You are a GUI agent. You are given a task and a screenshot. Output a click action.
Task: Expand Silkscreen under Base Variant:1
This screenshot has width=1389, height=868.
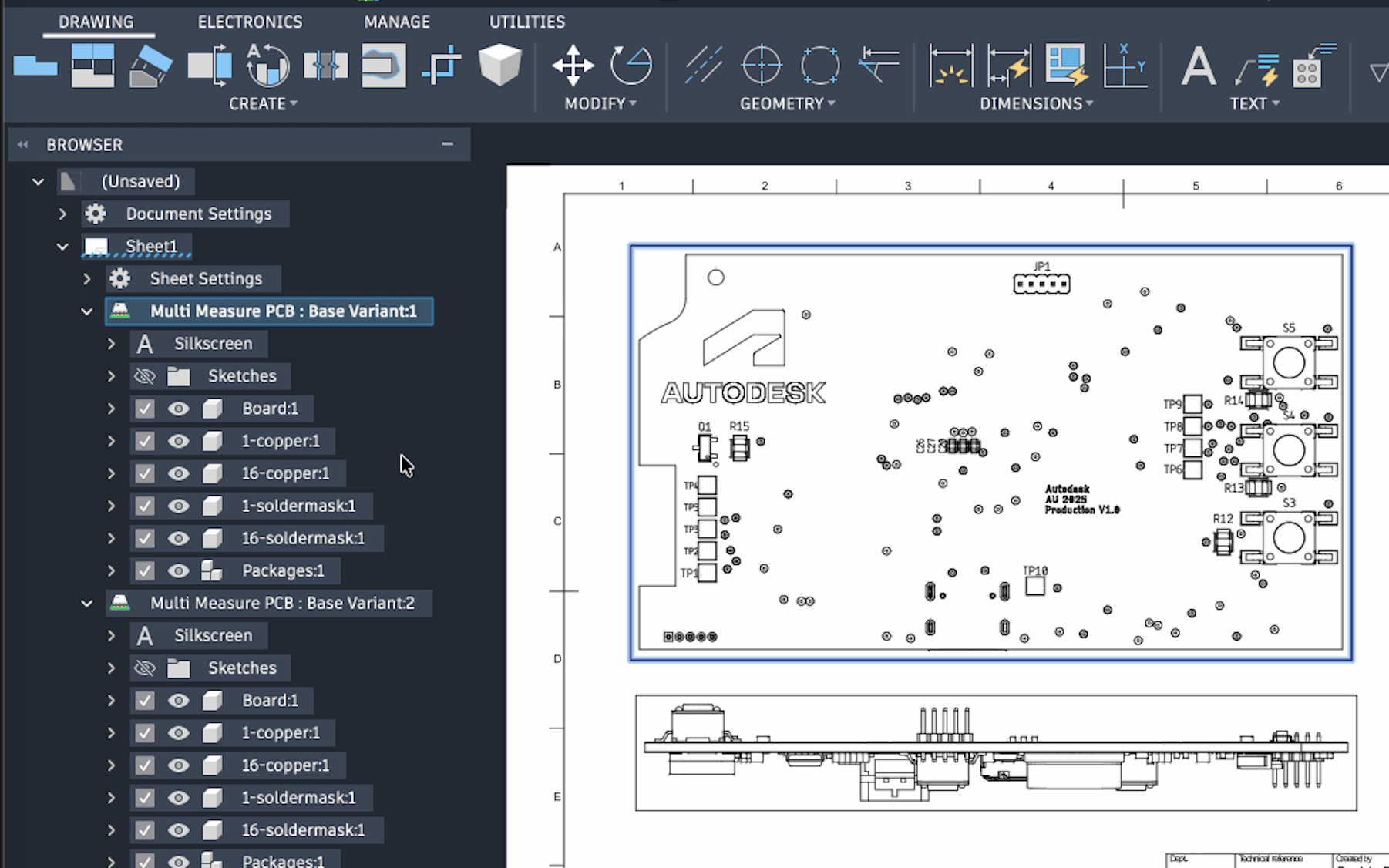coord(111,344)
